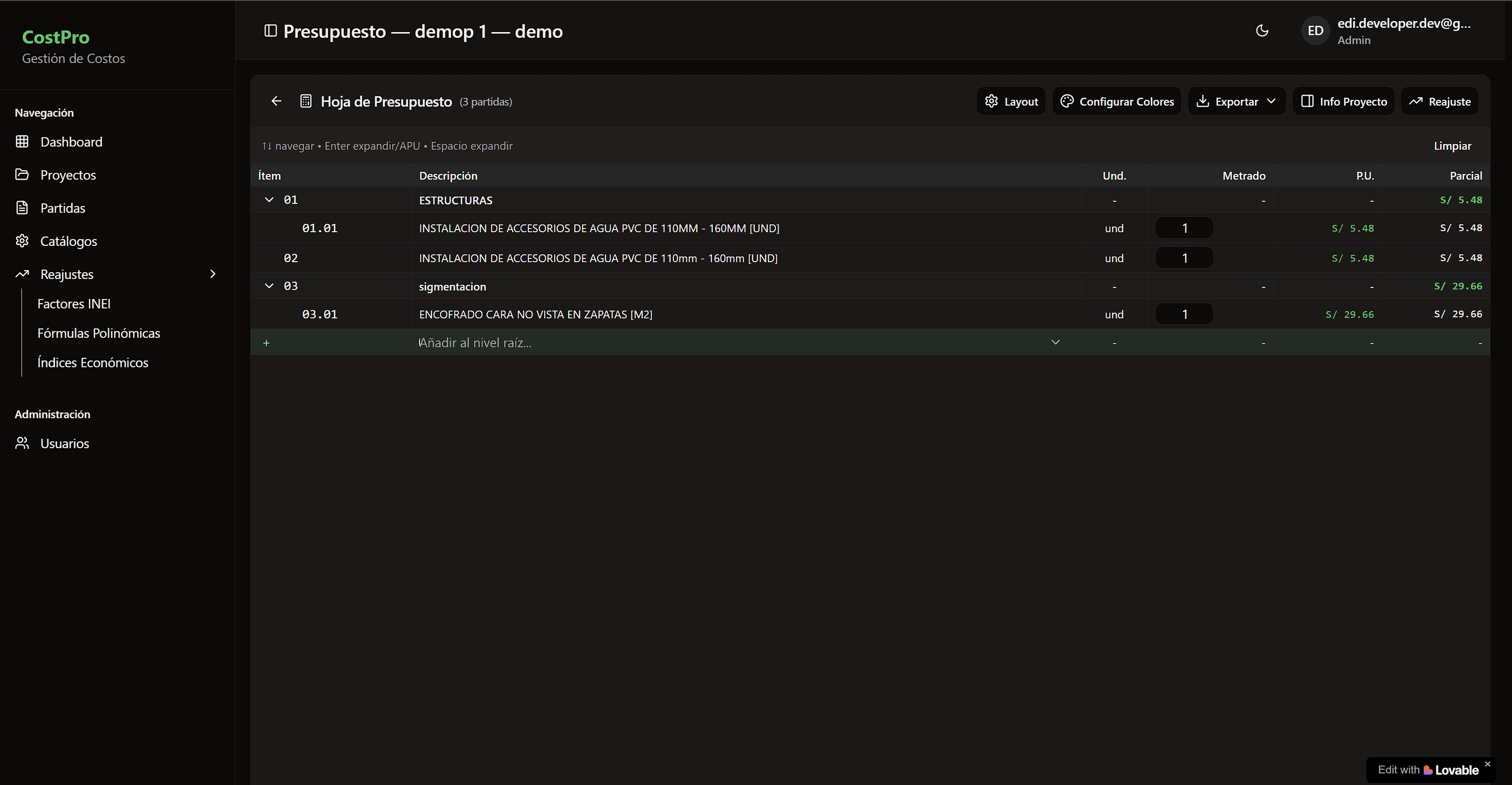Toggle the sidebar panel icon next to Presupuesto
The image size is (1512, 785).
tap(271, 30)
